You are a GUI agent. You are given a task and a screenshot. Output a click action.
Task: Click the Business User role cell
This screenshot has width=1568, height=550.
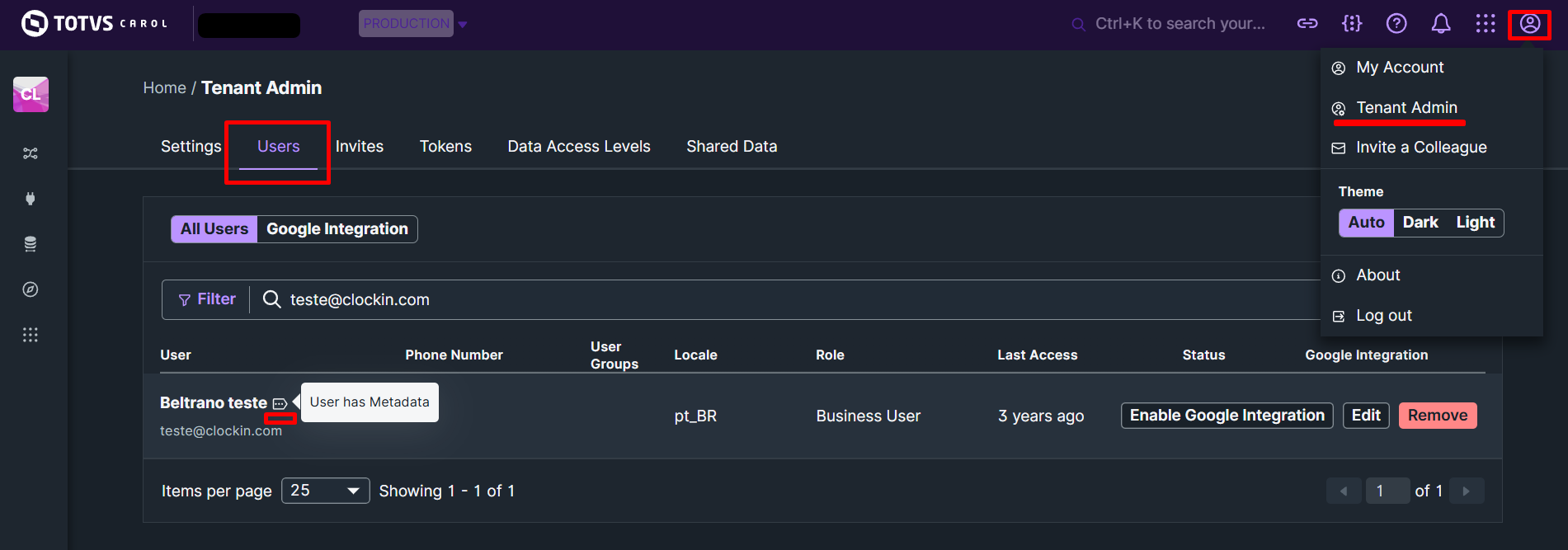pyautogui.click(x=868, y=416)
